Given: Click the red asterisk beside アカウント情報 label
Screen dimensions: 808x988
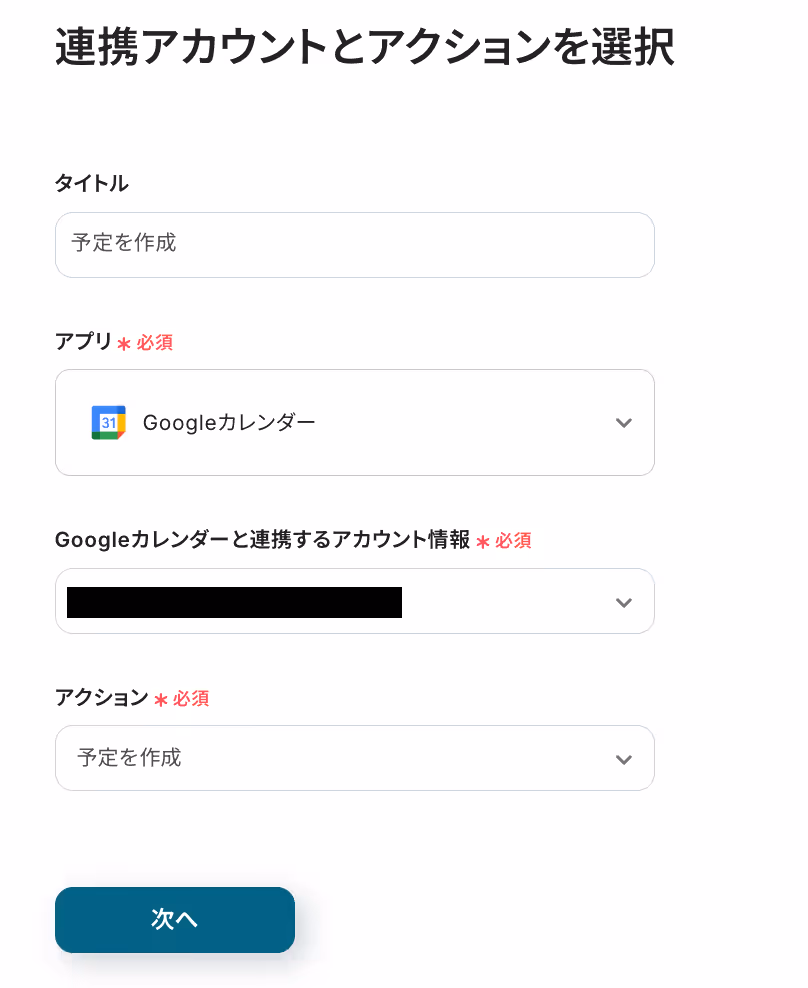Looking at the screenshot, I should 483,542.
